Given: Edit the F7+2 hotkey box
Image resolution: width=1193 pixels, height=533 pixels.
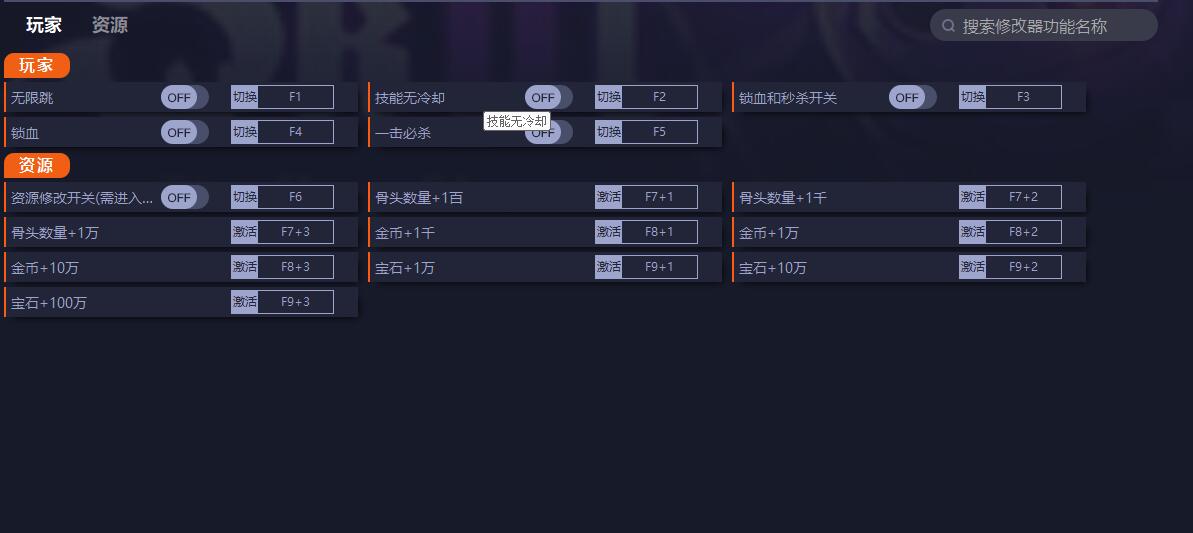Looking at the screenshot, I should pos(1023,197).
